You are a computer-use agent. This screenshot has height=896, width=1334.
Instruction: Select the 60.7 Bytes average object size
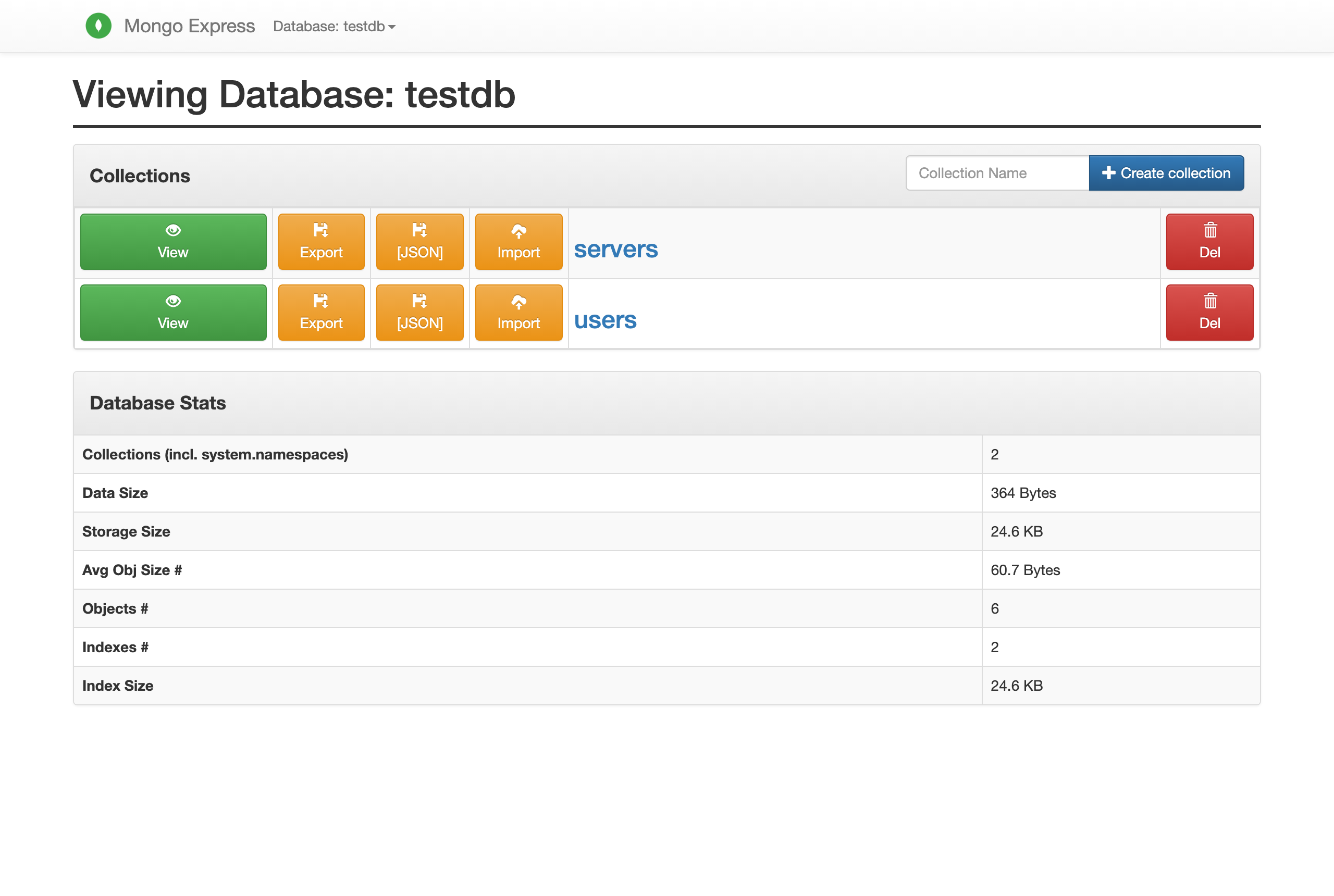pos(1025,570)
